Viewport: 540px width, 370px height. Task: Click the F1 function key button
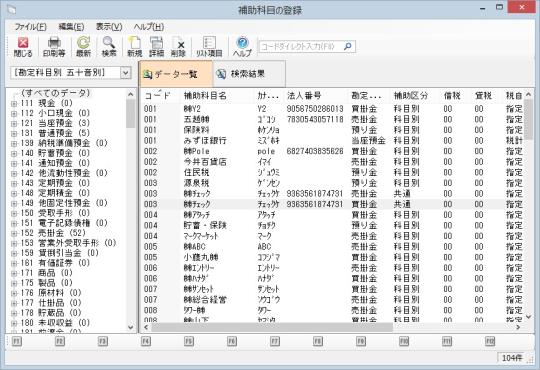coord(17,341)
